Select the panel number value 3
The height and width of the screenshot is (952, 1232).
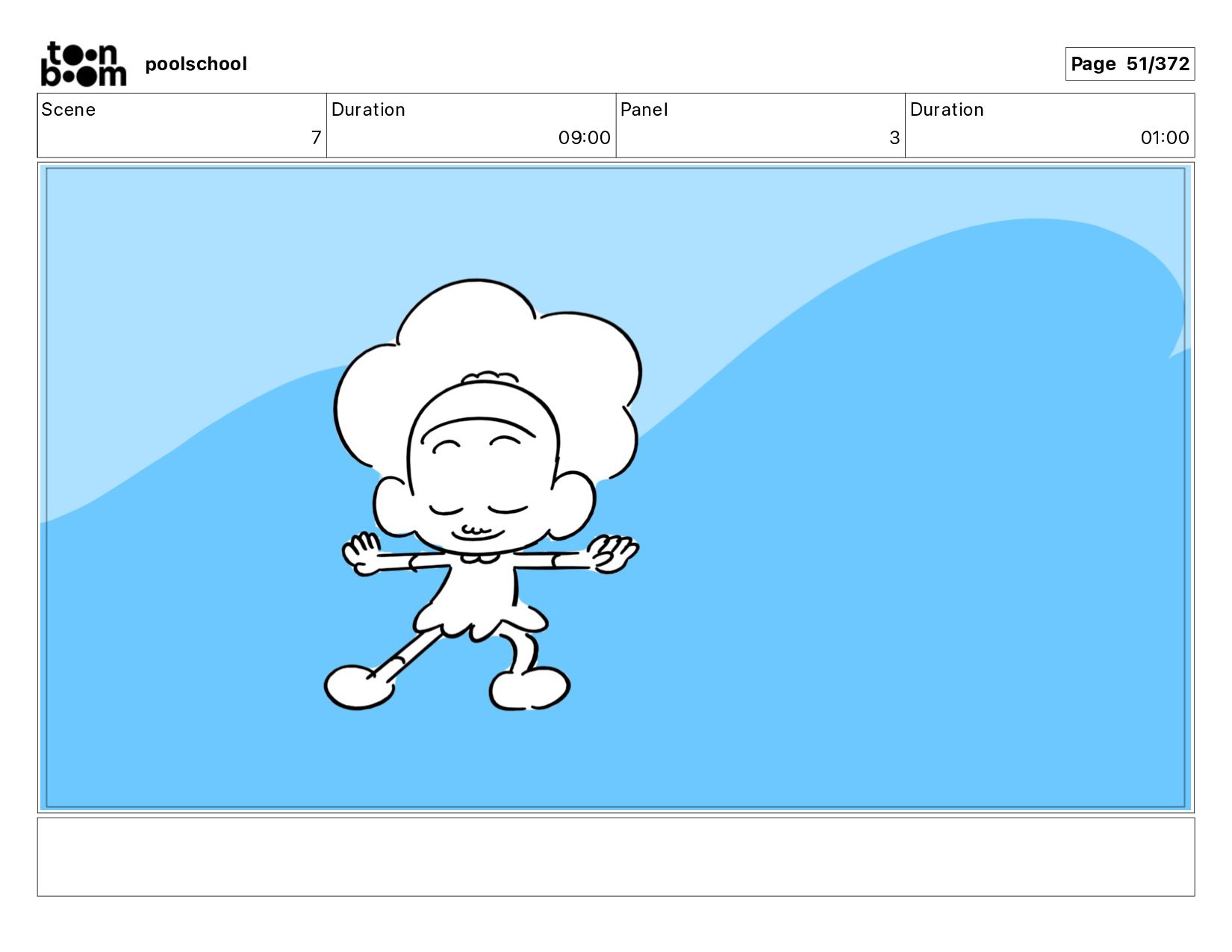tap(895, 137)
